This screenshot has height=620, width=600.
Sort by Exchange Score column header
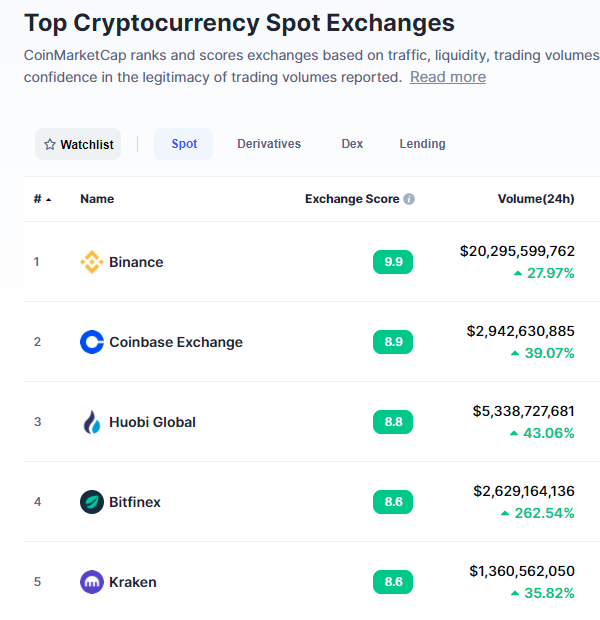(x=352, y=199)
